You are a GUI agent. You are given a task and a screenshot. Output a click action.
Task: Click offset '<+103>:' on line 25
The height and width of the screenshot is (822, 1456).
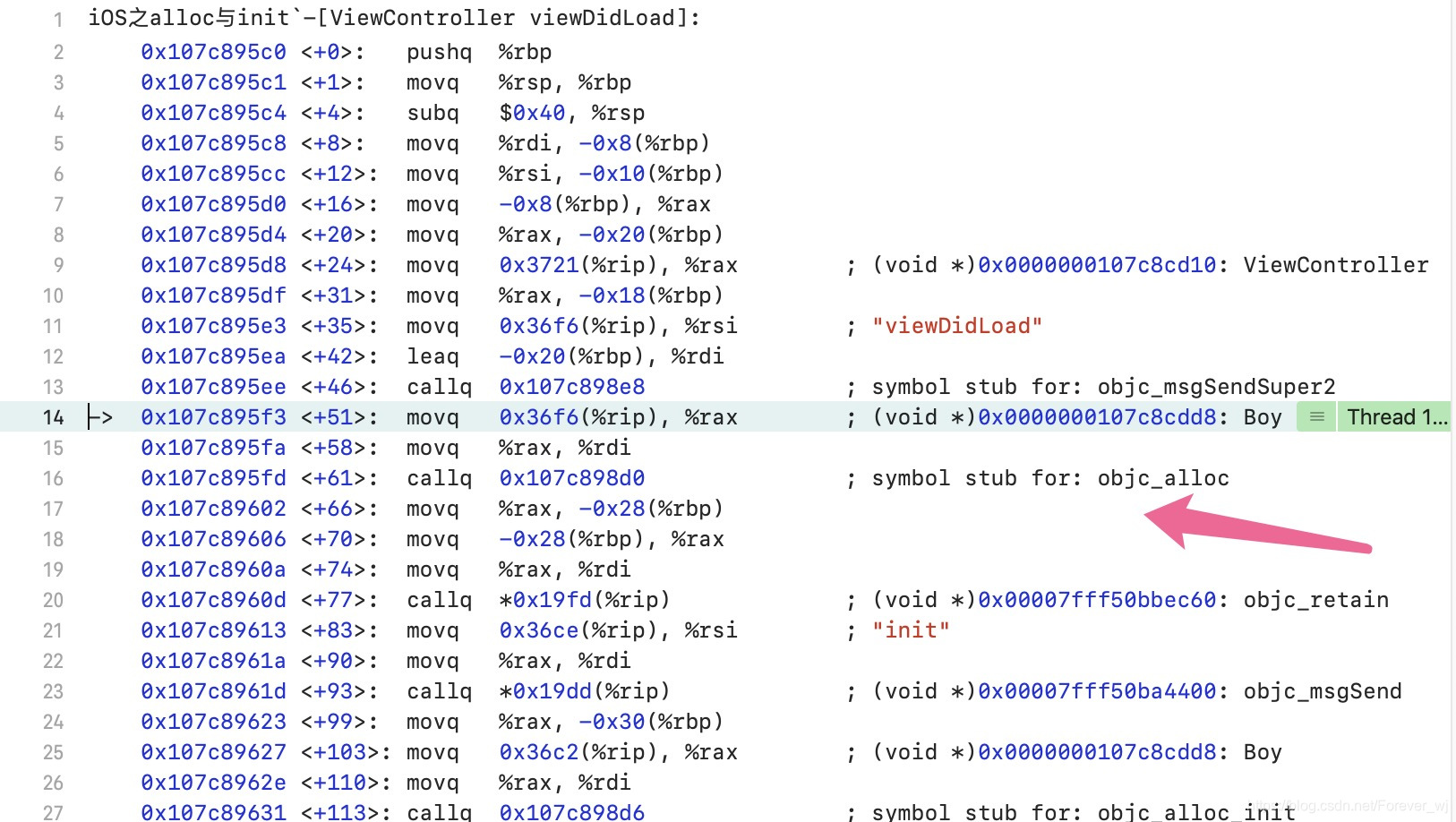point(346,752)
